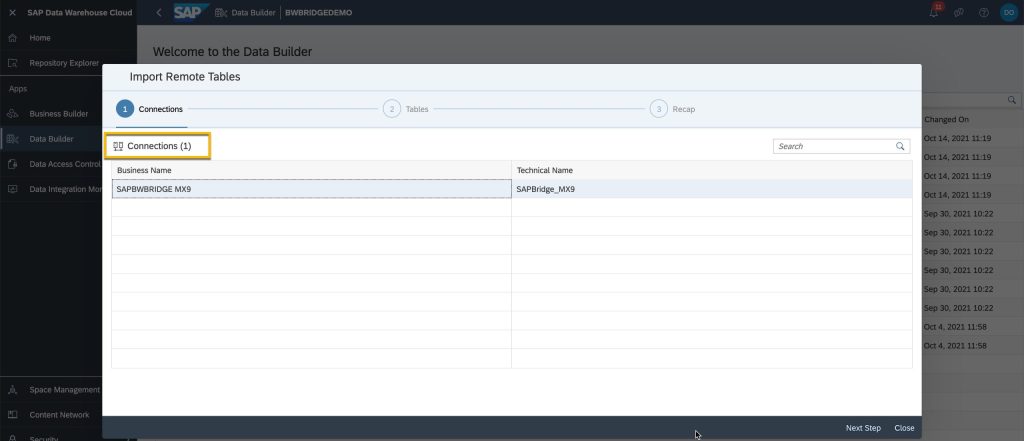Click the SAP Data Warehouse Cloud title
The image size is (1024, 441).
(x=80, y=12)
